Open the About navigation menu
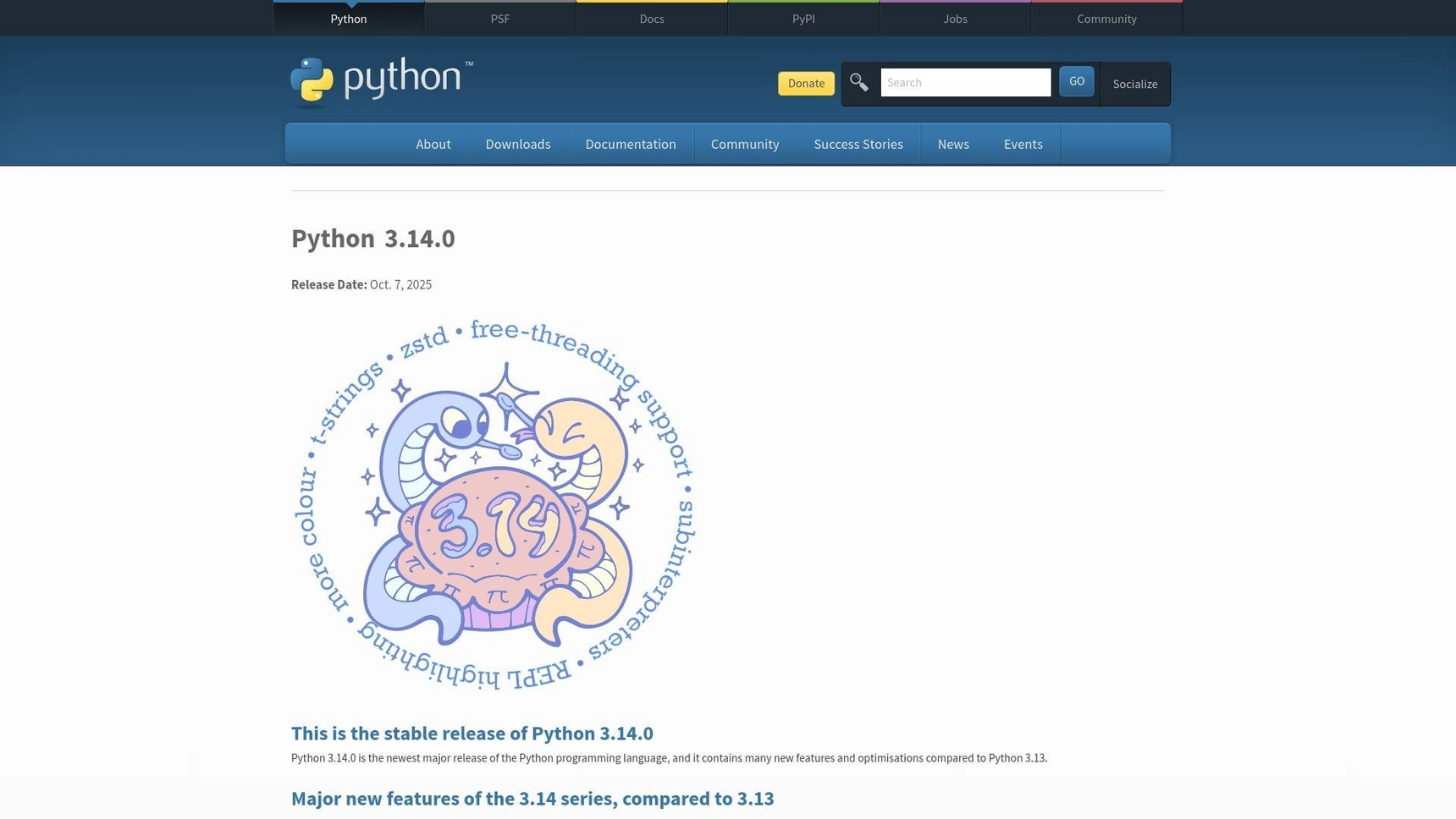The width and height of the screenshot is (1456, 819). coord(433,144)
